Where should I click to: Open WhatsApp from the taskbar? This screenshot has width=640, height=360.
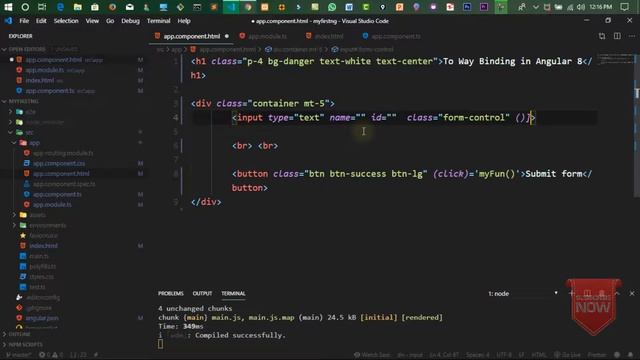(332, 7)
